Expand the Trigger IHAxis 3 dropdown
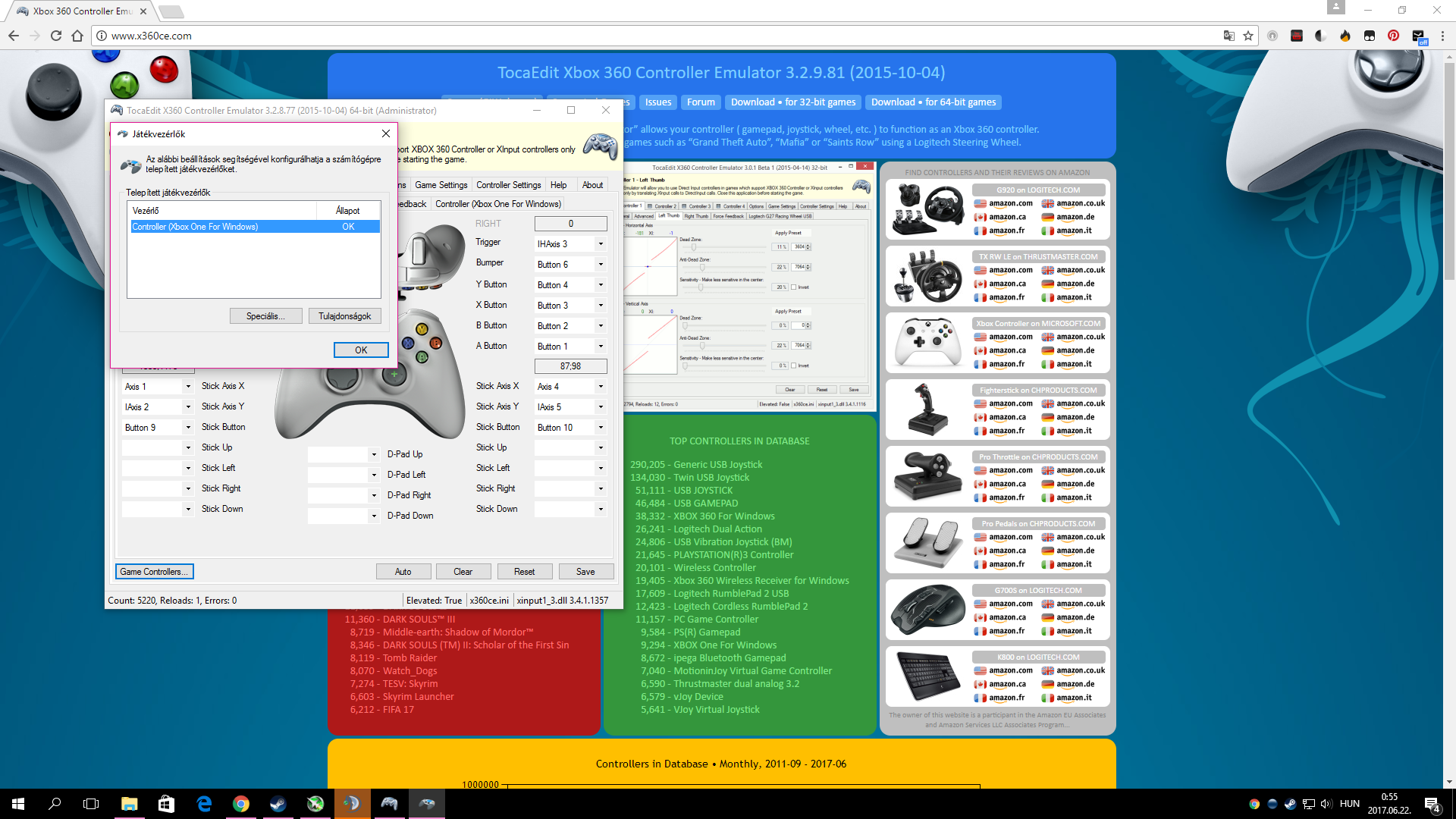 pyautogui.click(x=601, y=244)
